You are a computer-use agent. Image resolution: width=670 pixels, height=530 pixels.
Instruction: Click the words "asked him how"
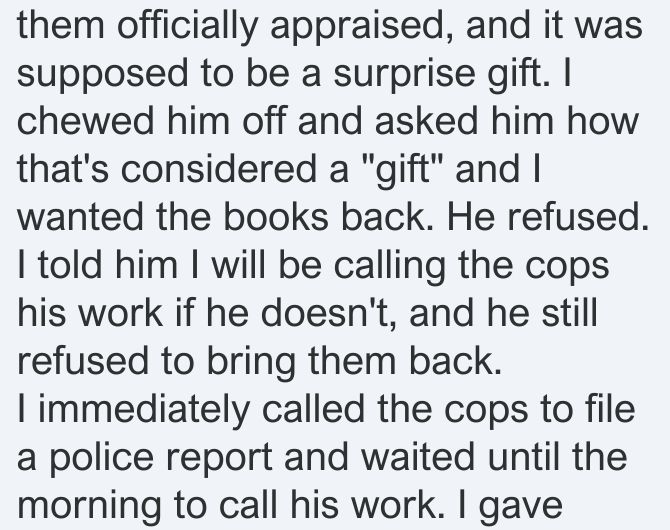click(x=506, y=121)
